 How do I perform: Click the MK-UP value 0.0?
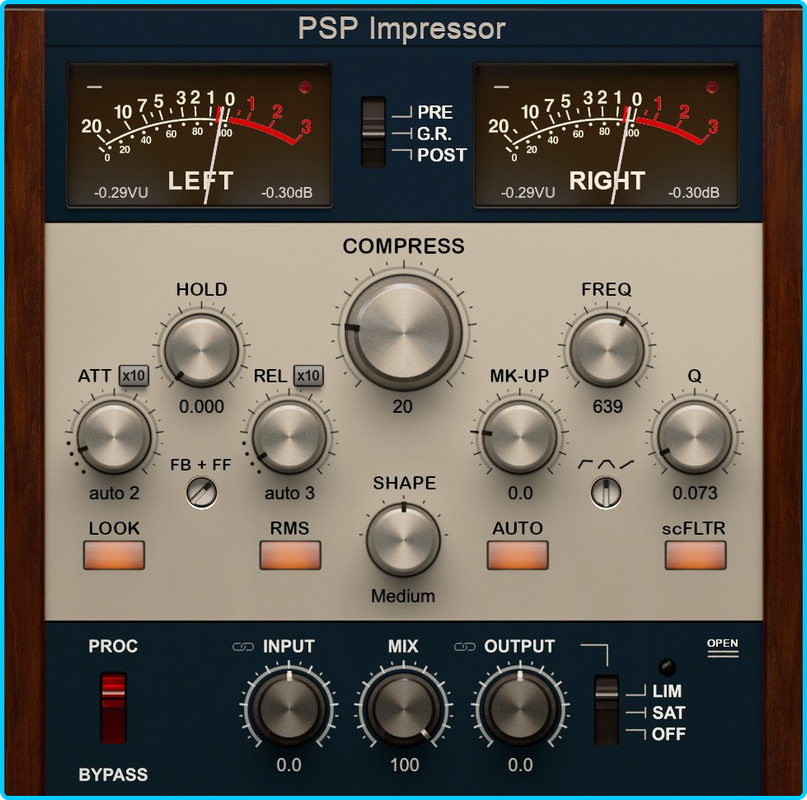[520, 493]
